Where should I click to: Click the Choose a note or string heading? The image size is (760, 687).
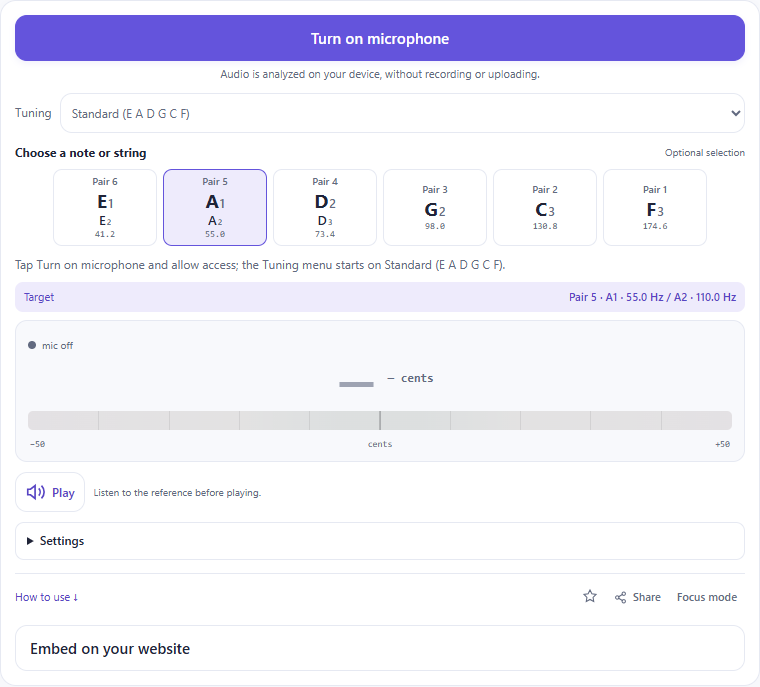point(80,153)
